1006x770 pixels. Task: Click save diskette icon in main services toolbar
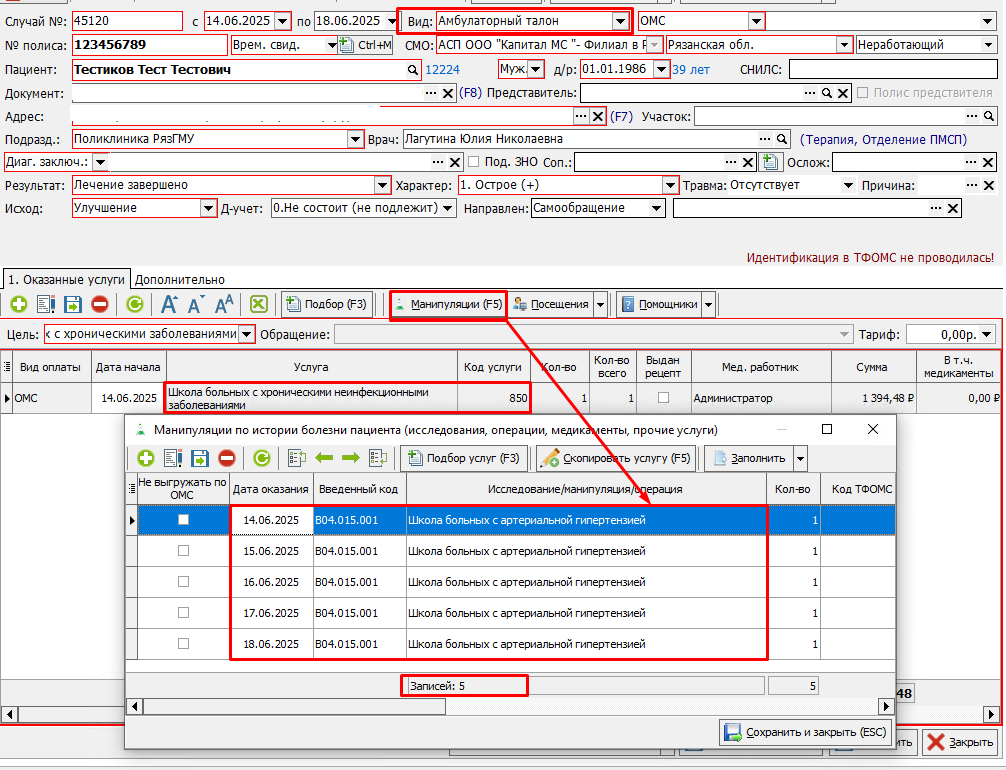click(x=73, y=304)
